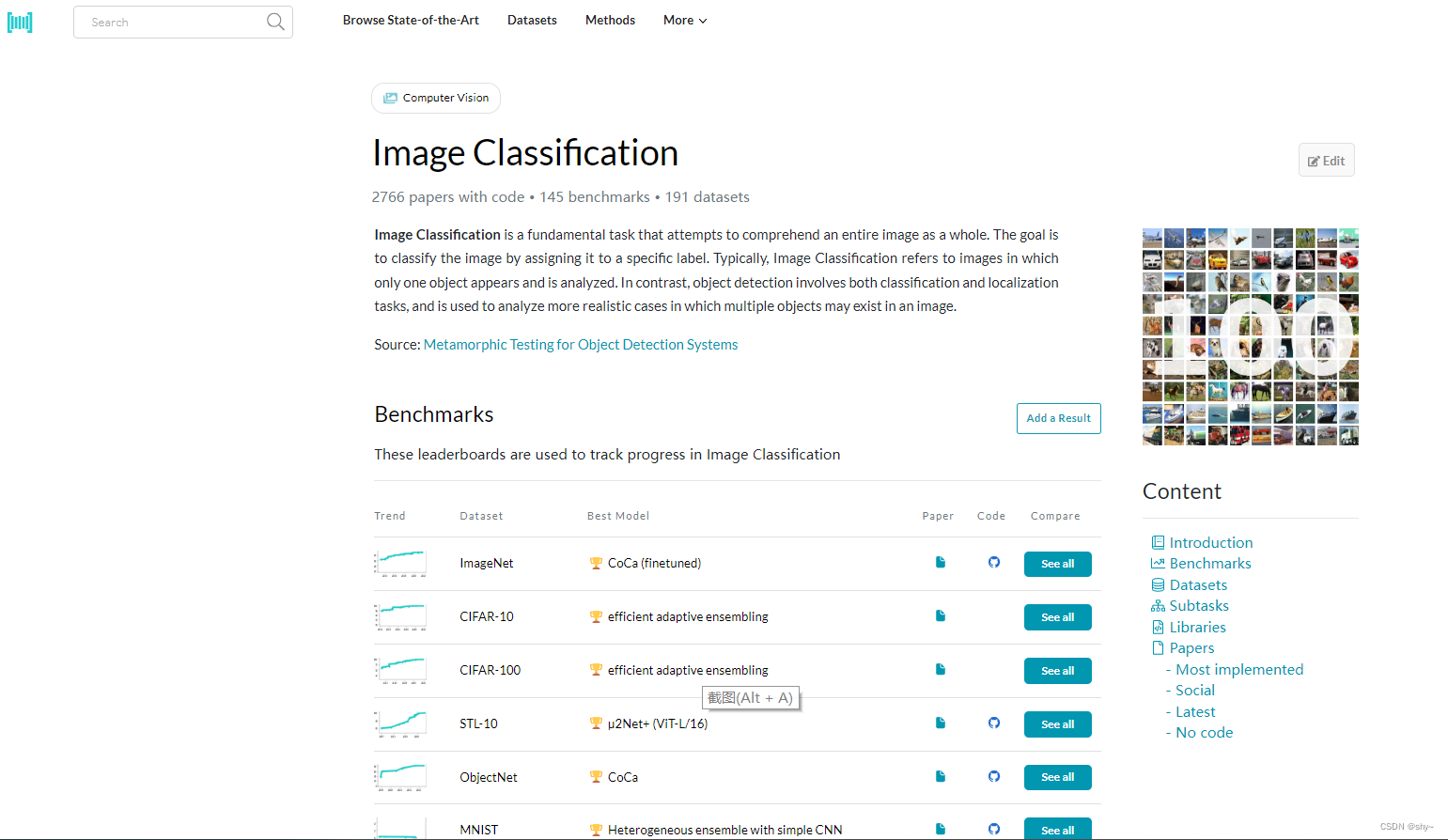1448x840 pixels.
Task: Open the ImageNet dataset row
Action: [737, 564]
